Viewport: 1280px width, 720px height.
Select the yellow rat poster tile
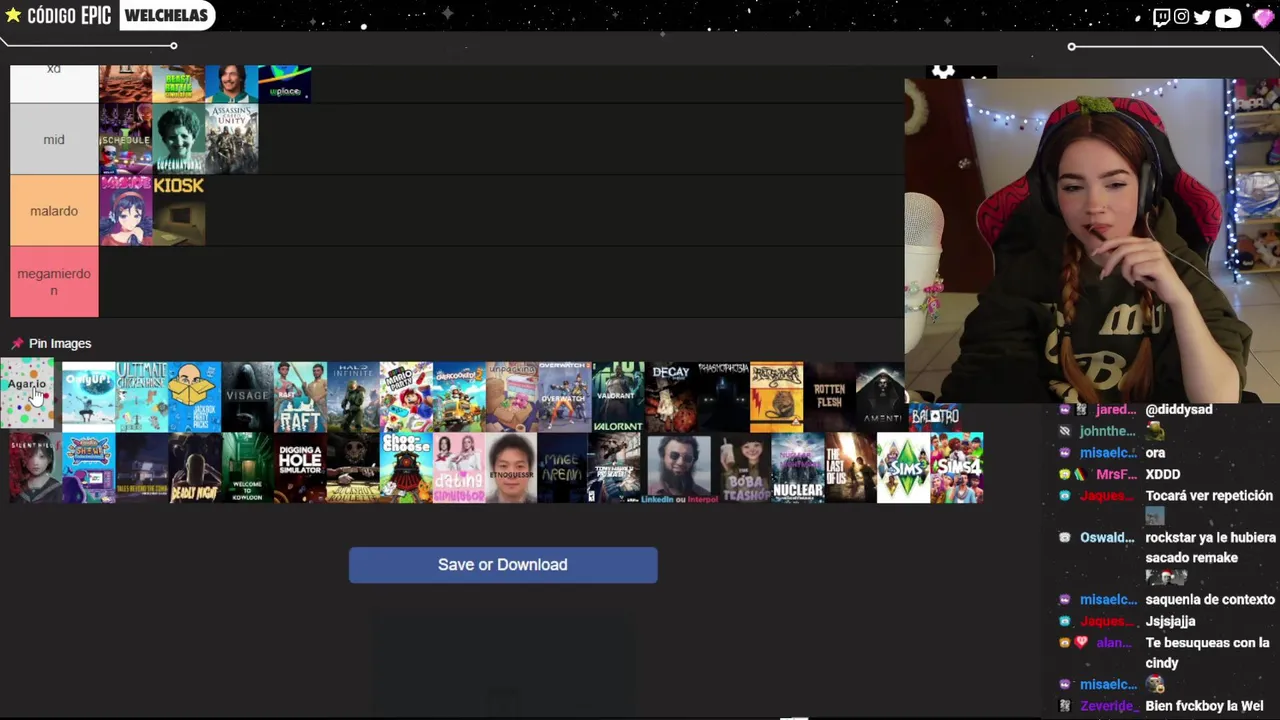777,397
